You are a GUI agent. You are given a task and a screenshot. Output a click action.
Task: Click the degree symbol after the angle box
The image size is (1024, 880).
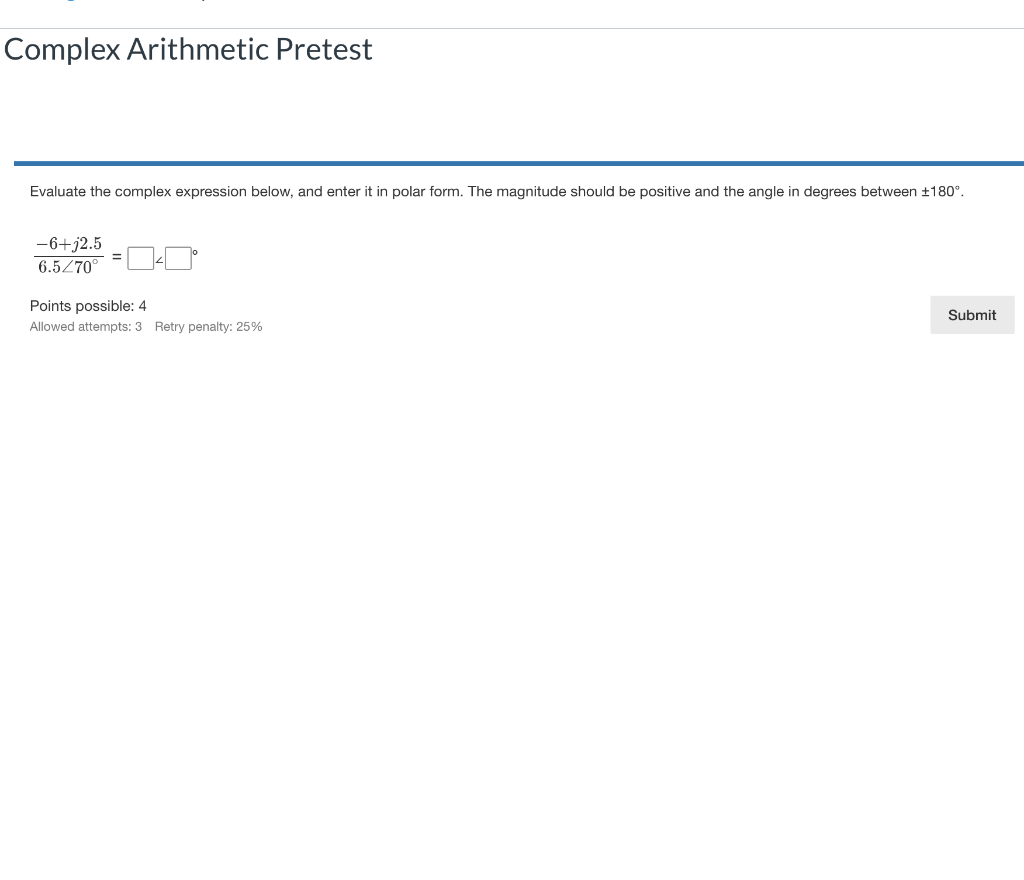(x=194, y=252)
